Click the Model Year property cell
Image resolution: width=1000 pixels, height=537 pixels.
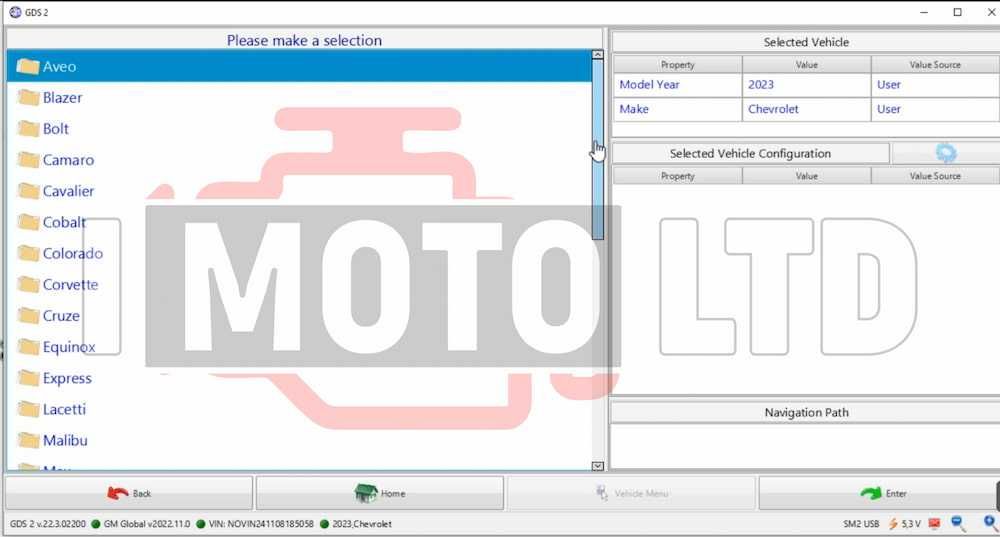[677, 85]
